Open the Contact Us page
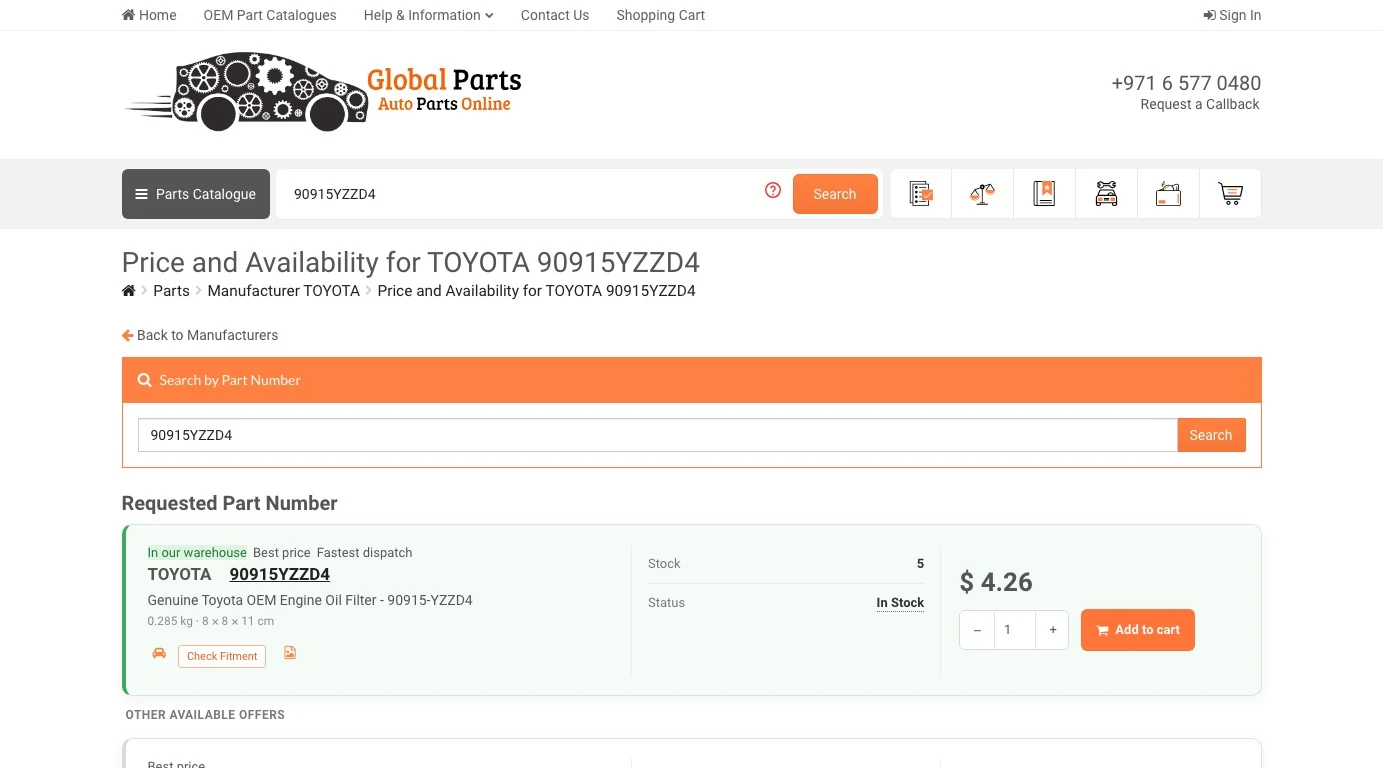 click(x=555, y=15)
